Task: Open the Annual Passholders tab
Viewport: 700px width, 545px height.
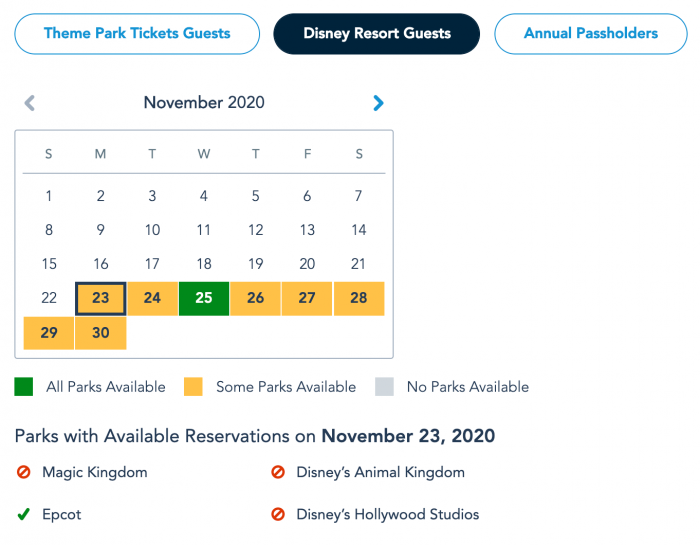Action: tap(591, 34)
